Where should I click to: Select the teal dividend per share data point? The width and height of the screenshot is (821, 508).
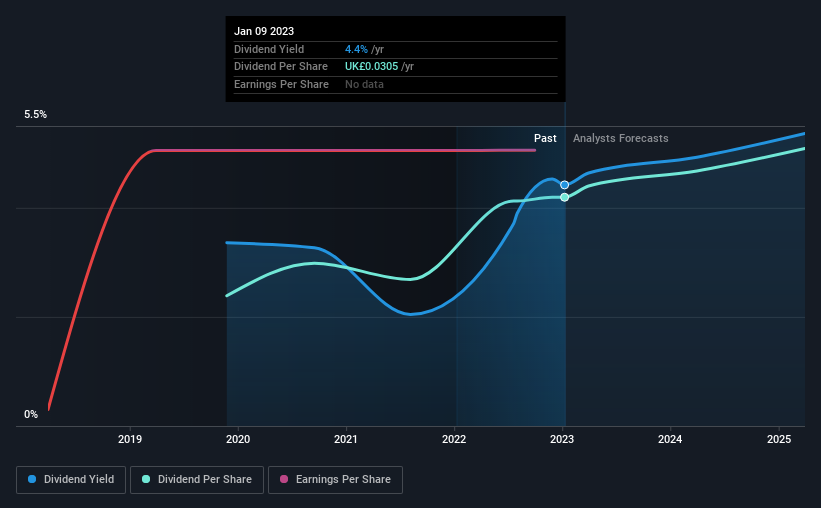(x=564, y=197)
